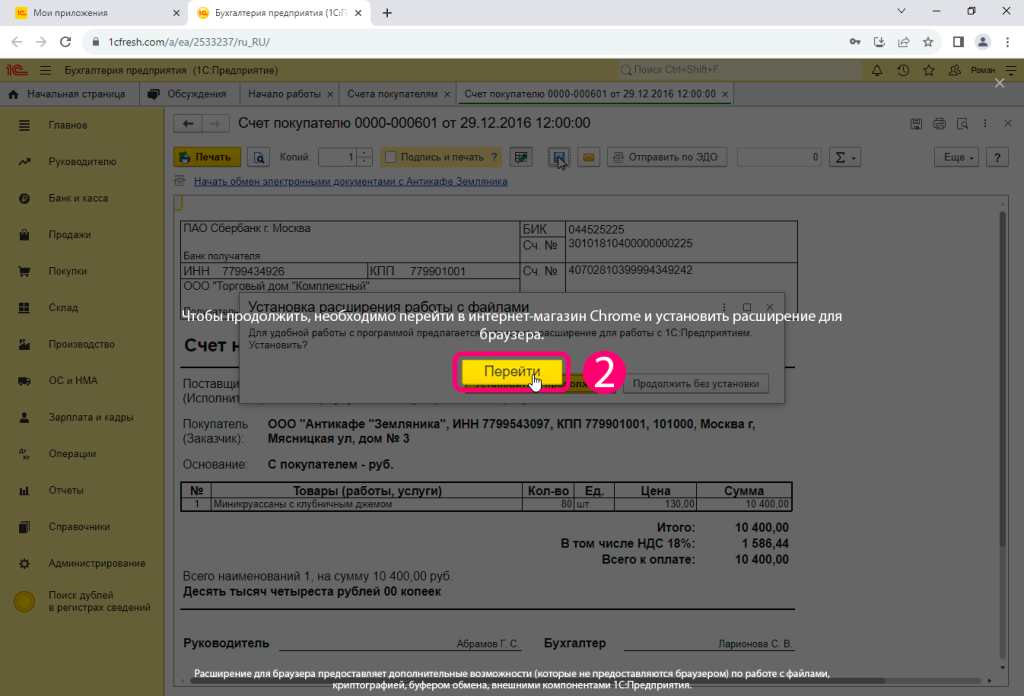Increase the Копий count with the up arrow
Screen dimensions: 1024x696
coord(365,153)
